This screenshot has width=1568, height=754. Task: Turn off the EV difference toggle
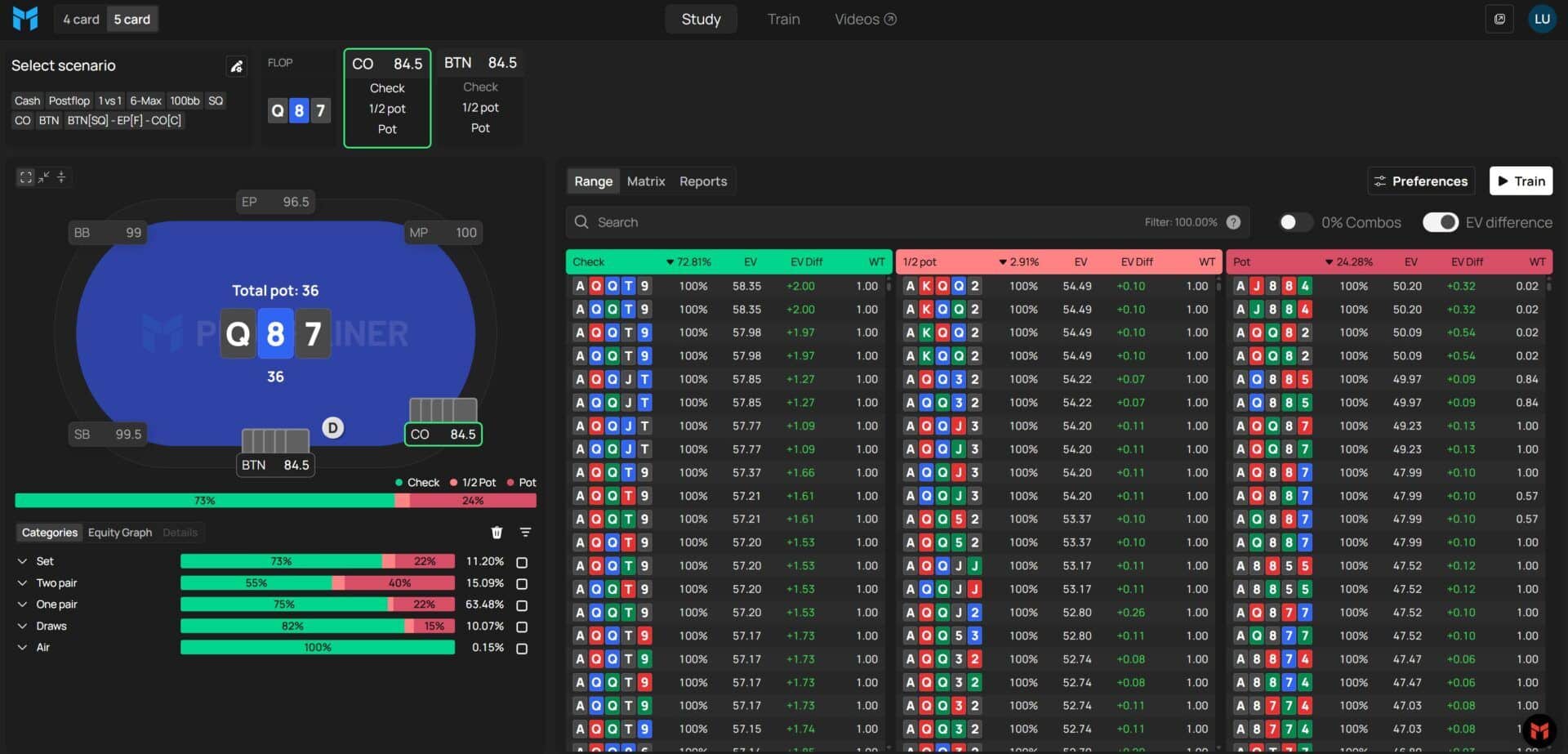pyautogui.click(x=1440, y=222)
